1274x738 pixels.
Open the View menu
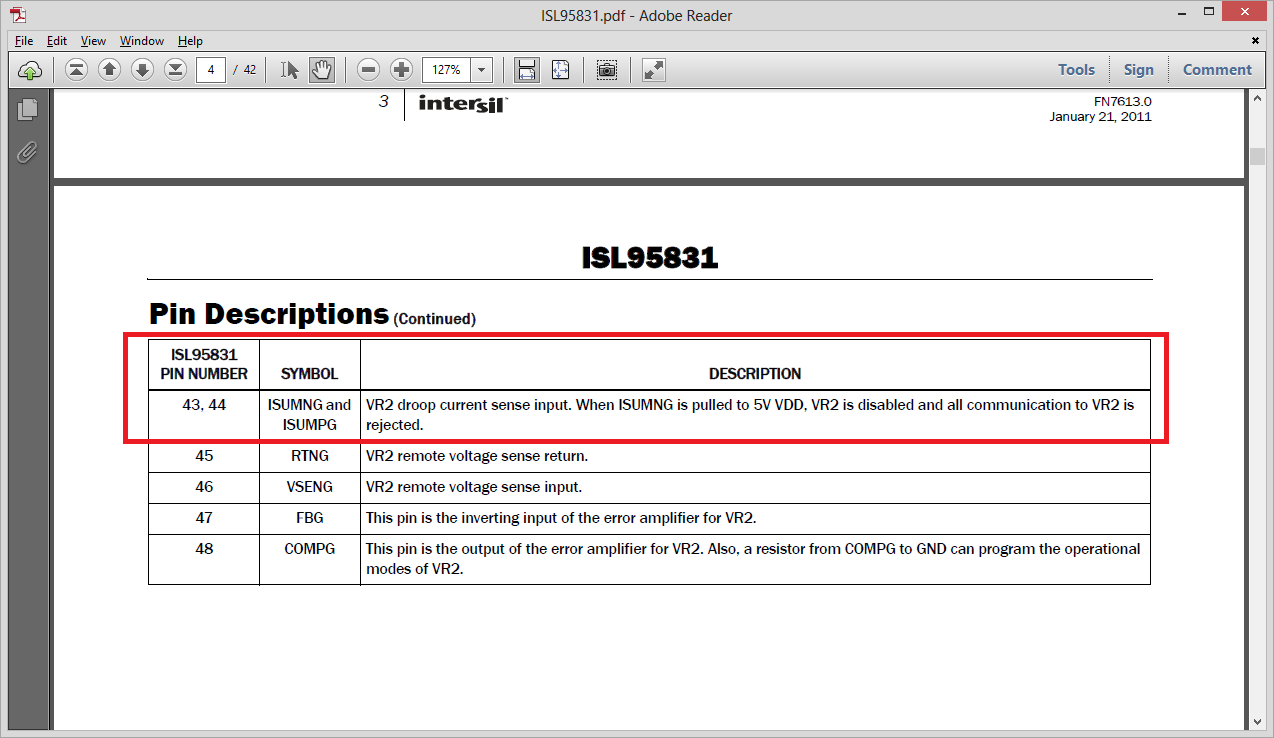93,41
